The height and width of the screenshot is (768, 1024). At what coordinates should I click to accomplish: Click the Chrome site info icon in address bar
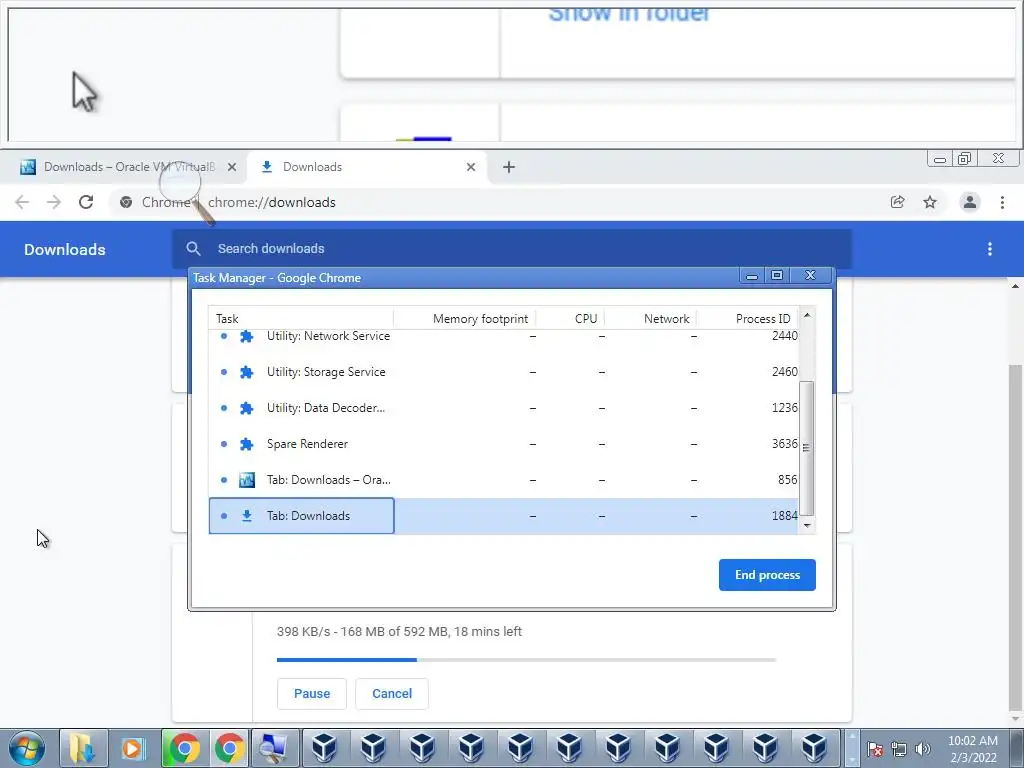point(126,202)
